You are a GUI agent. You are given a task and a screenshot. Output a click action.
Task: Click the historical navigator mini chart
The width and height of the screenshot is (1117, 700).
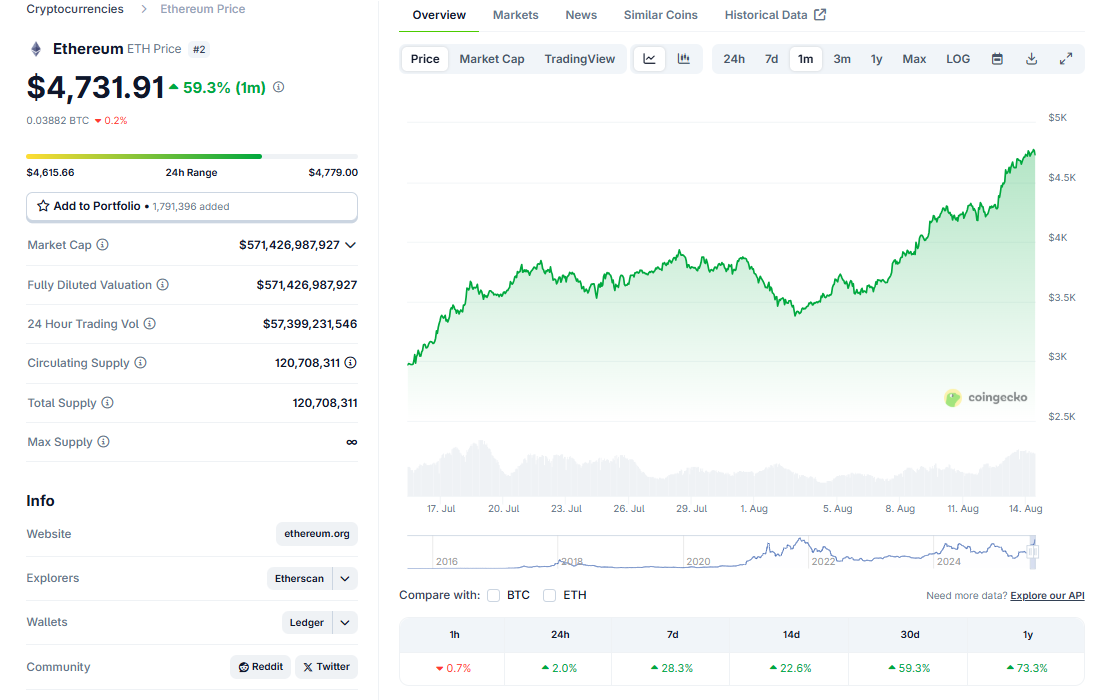click(x=719, y=553)
